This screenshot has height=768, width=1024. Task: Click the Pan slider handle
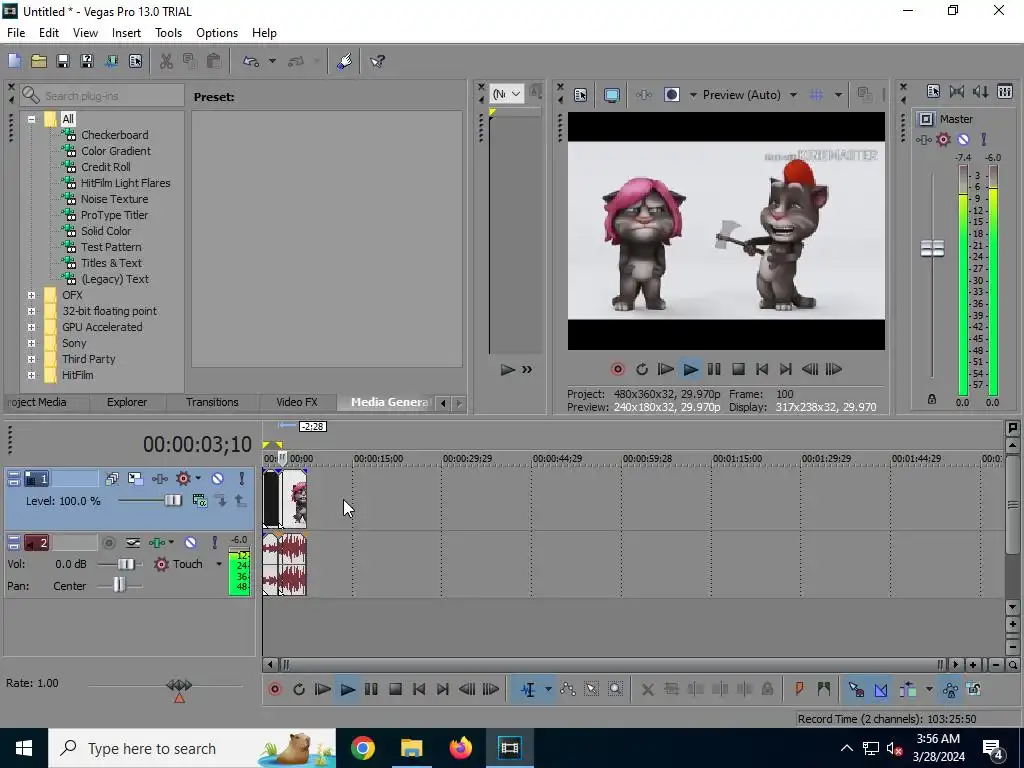coord(118,586)
